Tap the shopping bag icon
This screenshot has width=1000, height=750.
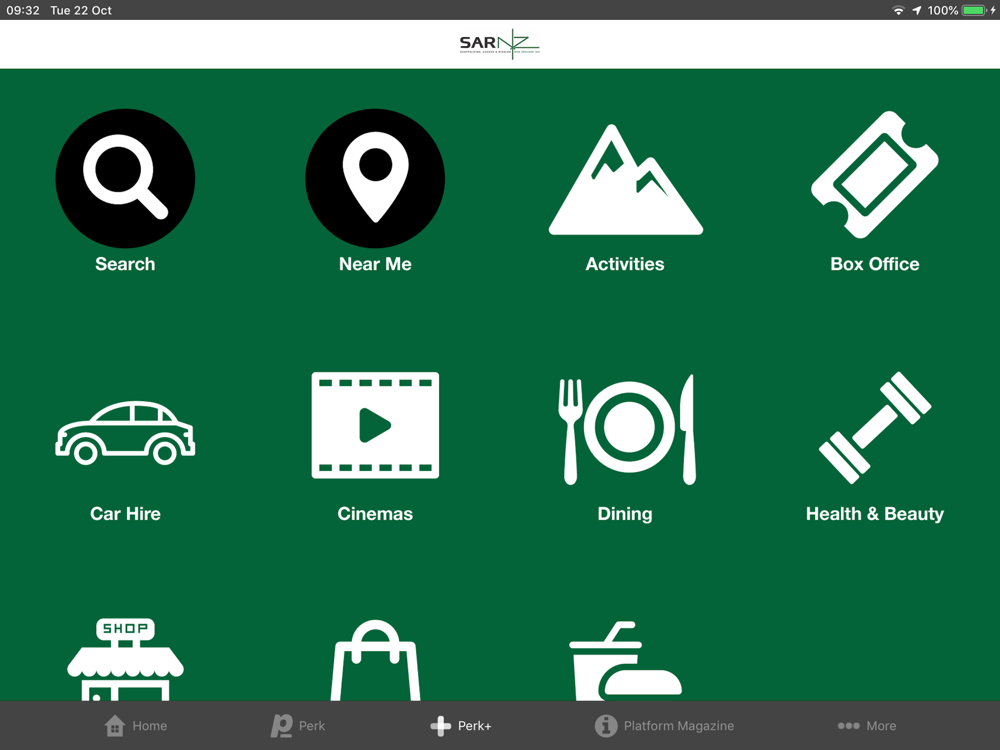[375, 660]
